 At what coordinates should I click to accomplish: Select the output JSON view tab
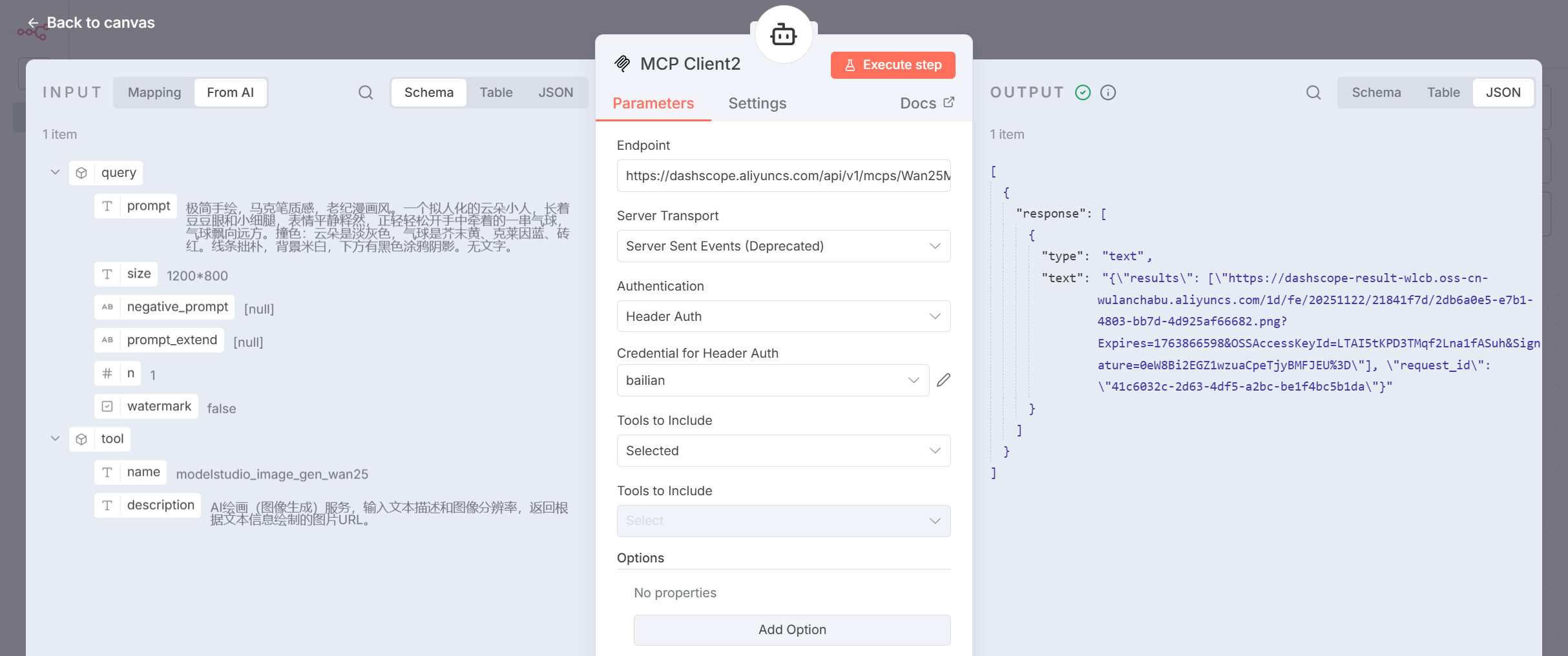(1503, 92)
